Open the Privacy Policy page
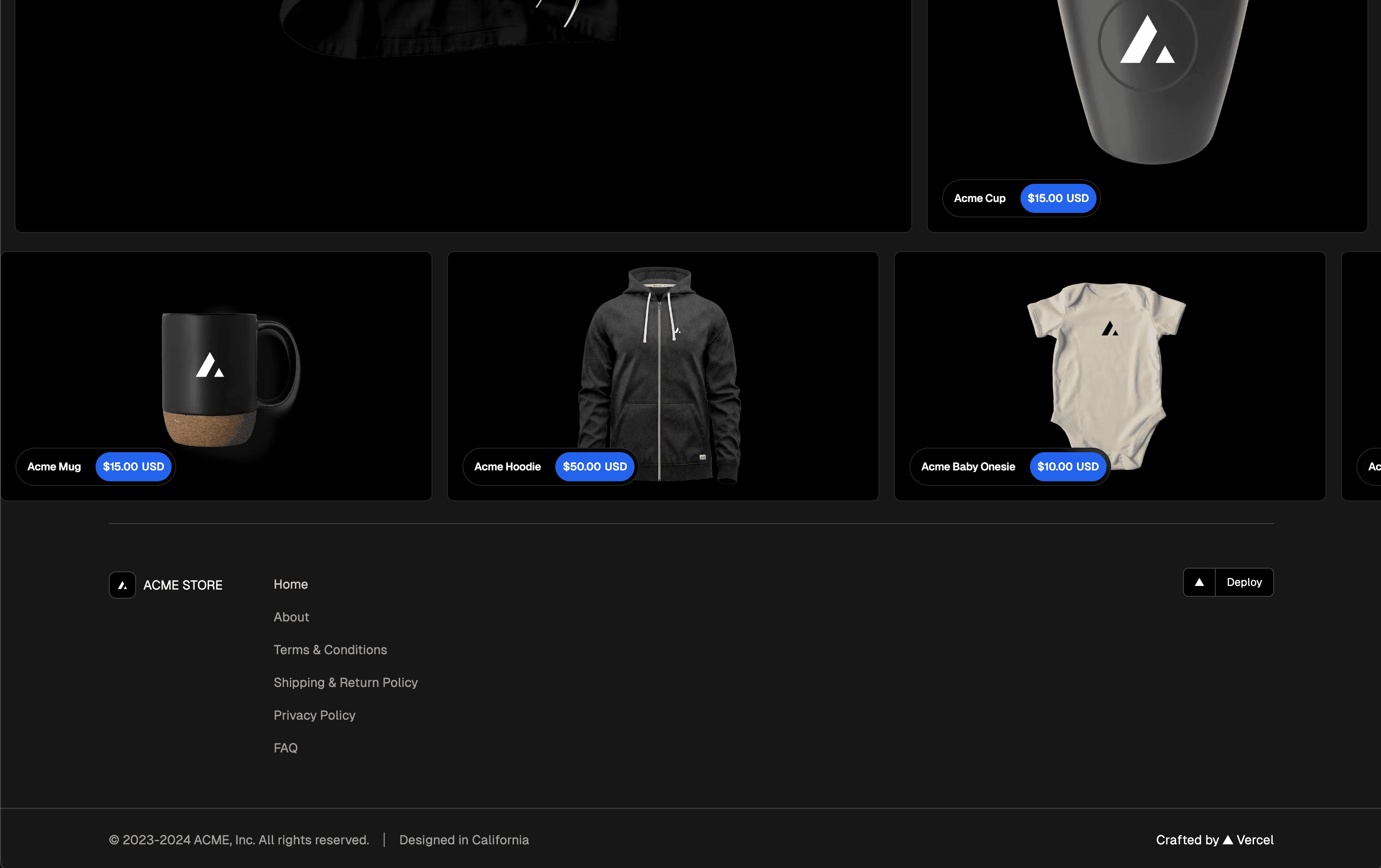 click(314, 715)
